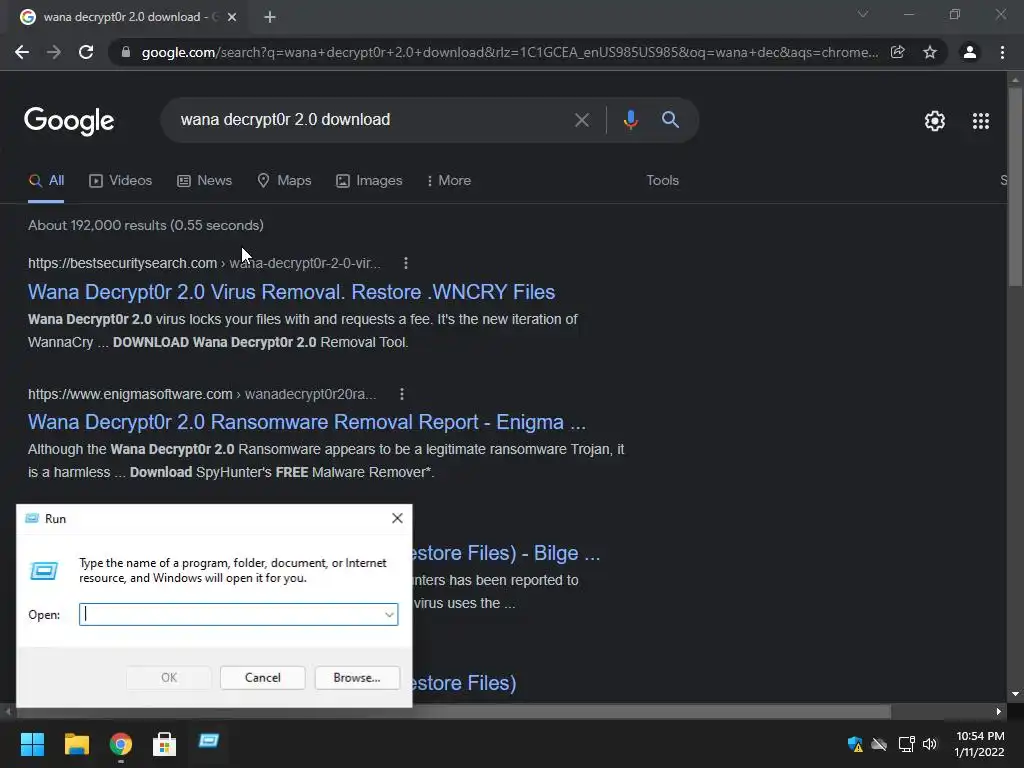
Task: Open Chrome's three-dot menu
Action: pos(1002,52)
